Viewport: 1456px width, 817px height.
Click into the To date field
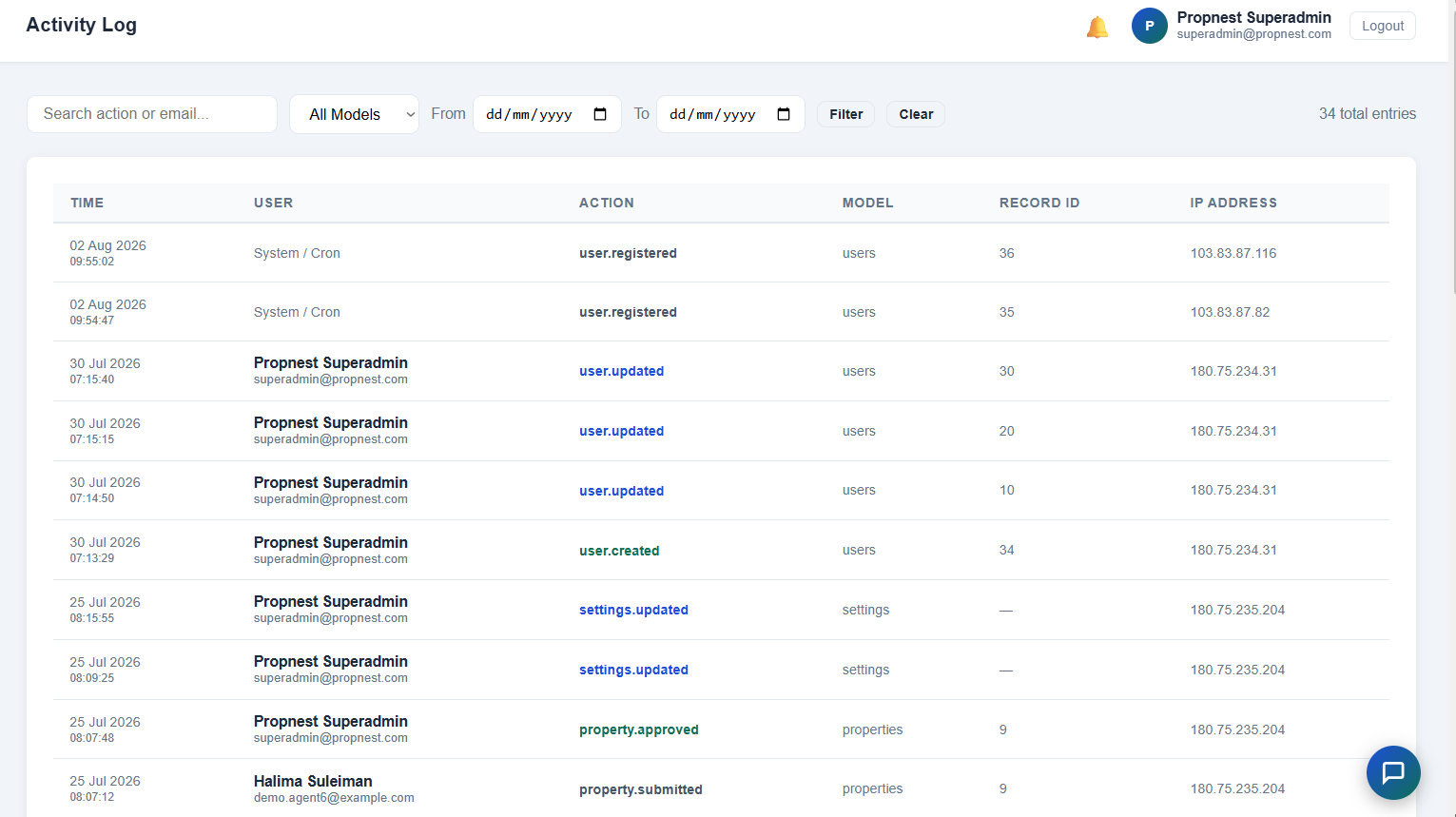coord(730,114)
